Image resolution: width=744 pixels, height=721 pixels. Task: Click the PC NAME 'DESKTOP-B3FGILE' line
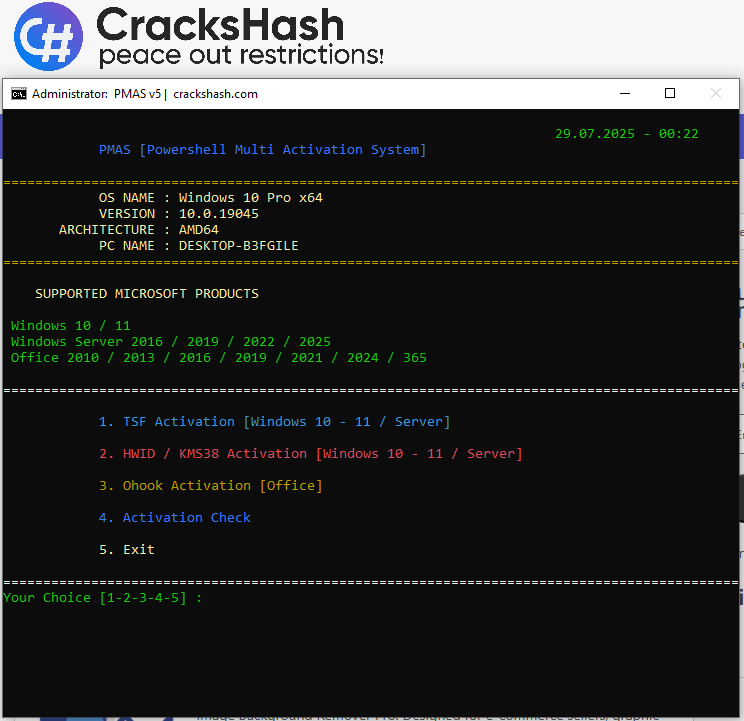pos(198,246)
